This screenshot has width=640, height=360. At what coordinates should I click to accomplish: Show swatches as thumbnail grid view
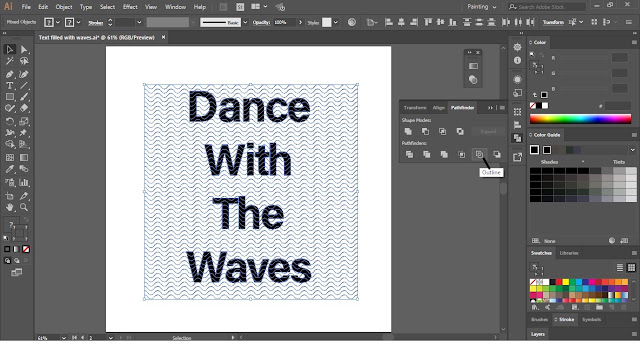[x=631, y=267]
